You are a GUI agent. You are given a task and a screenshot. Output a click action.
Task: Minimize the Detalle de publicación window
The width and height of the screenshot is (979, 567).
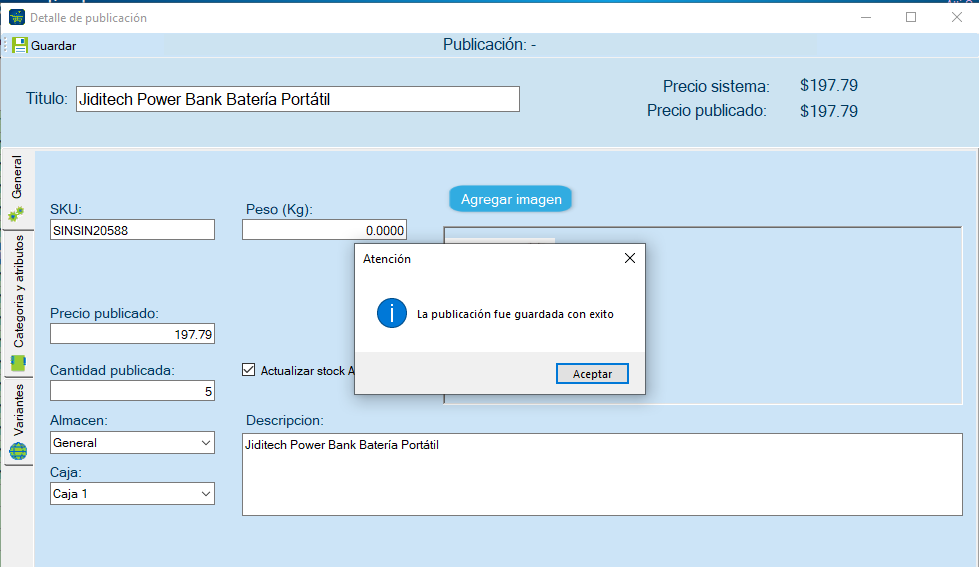(x=865, y=17)
